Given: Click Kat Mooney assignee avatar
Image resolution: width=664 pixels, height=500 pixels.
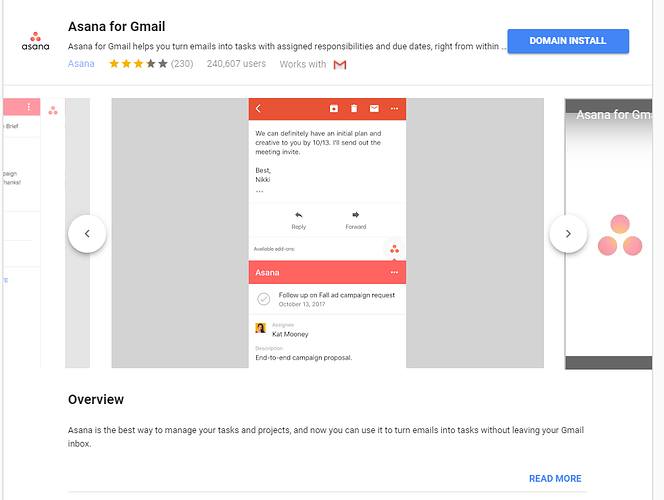Looking at the screenshot, I should (260, 328).
